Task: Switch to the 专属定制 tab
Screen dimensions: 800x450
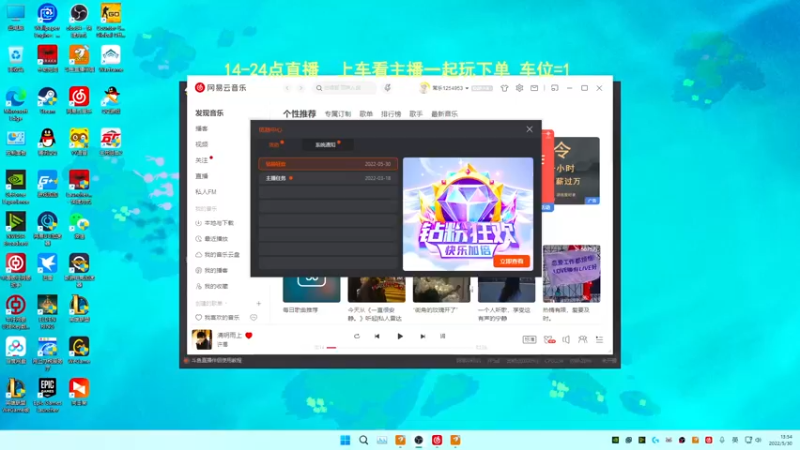Action: coord(338,114)
